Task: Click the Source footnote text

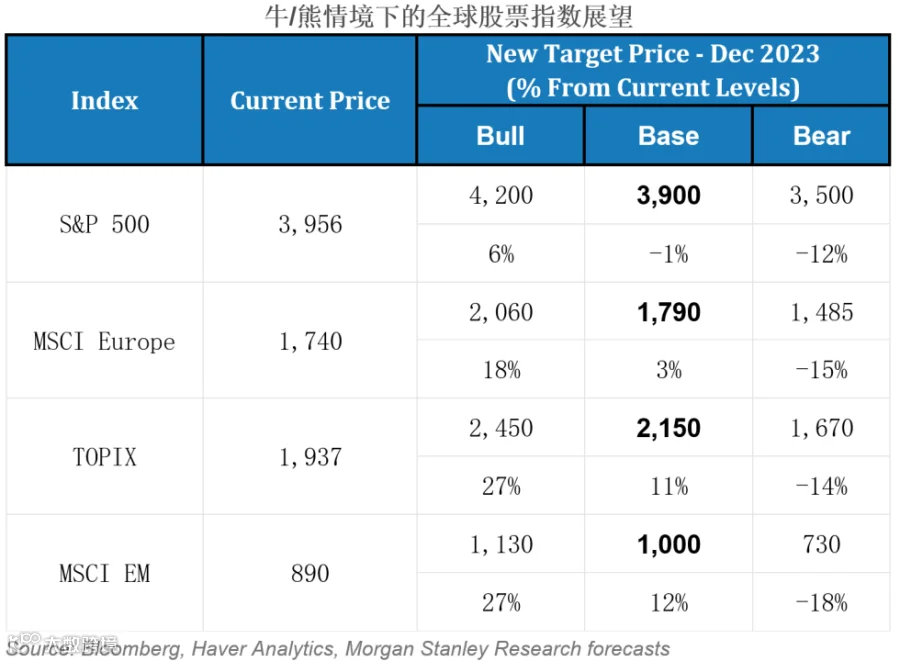Action: [x=340, y=648]
